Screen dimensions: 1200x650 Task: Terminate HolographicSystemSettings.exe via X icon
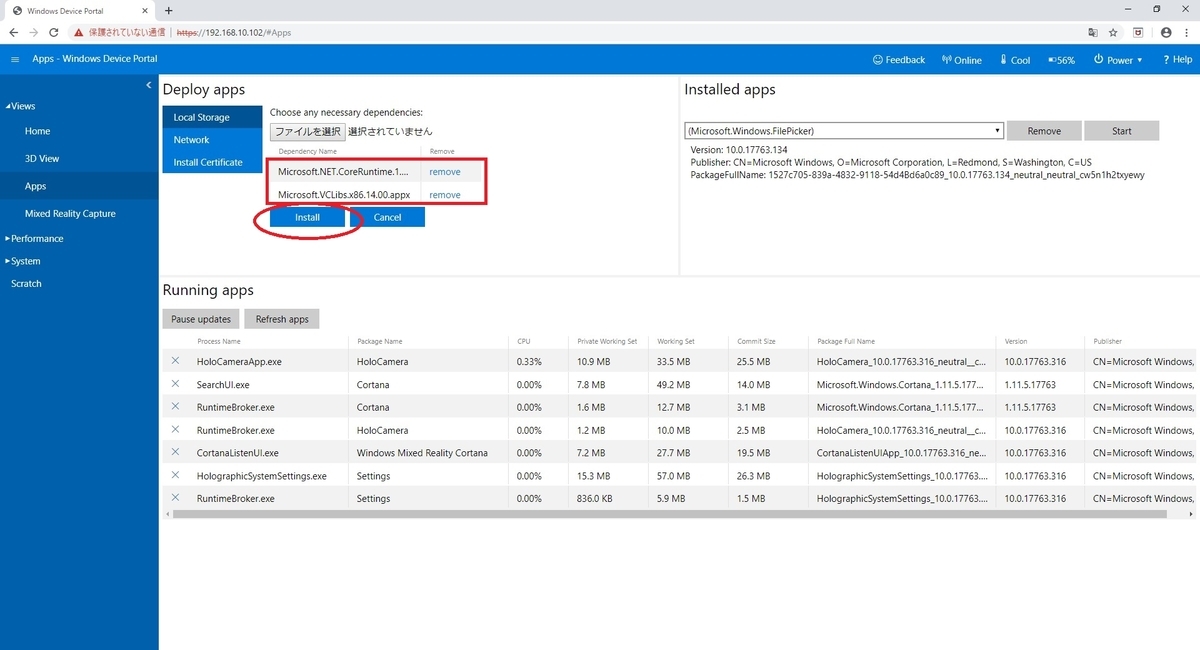(175, 475)
